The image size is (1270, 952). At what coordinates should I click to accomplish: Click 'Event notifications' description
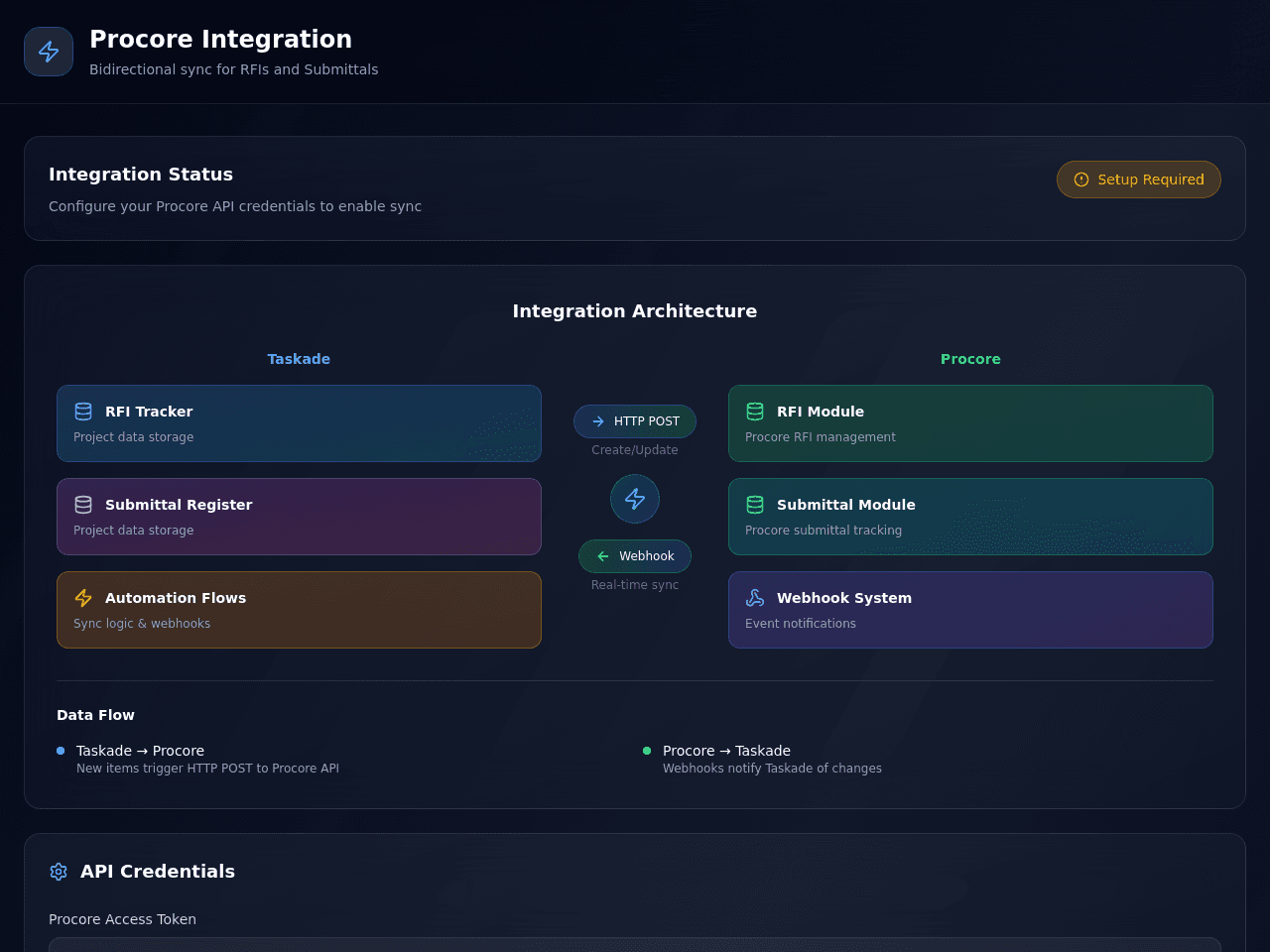tap(801, 624)
